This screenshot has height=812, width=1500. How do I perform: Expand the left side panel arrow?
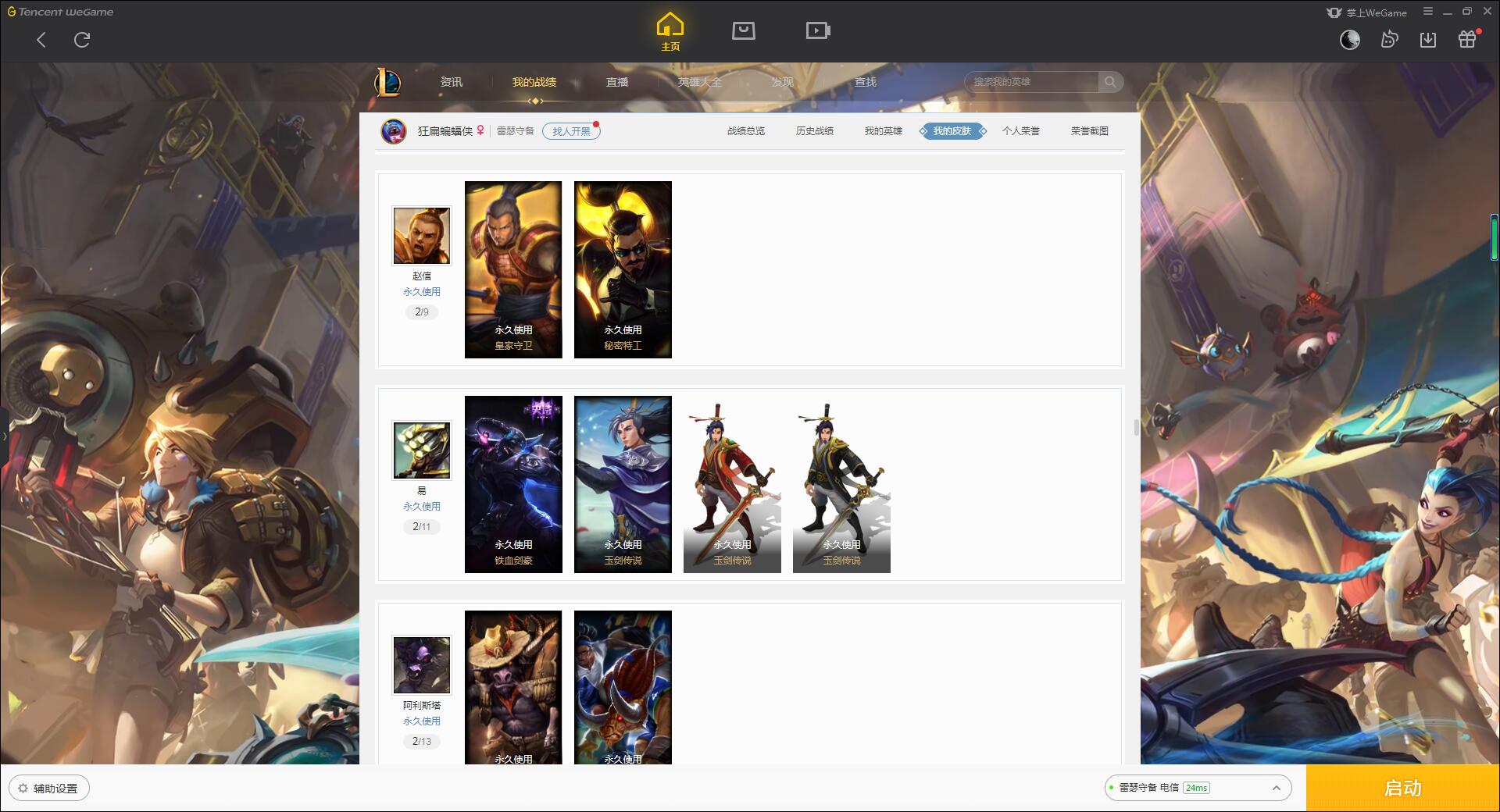pyautogui.click(x=4, y=436)
